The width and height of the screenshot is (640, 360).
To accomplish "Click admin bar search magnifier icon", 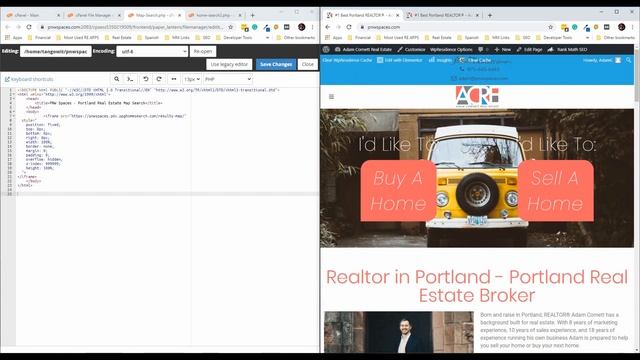I will pyautogui.click(x=629, y=60).
